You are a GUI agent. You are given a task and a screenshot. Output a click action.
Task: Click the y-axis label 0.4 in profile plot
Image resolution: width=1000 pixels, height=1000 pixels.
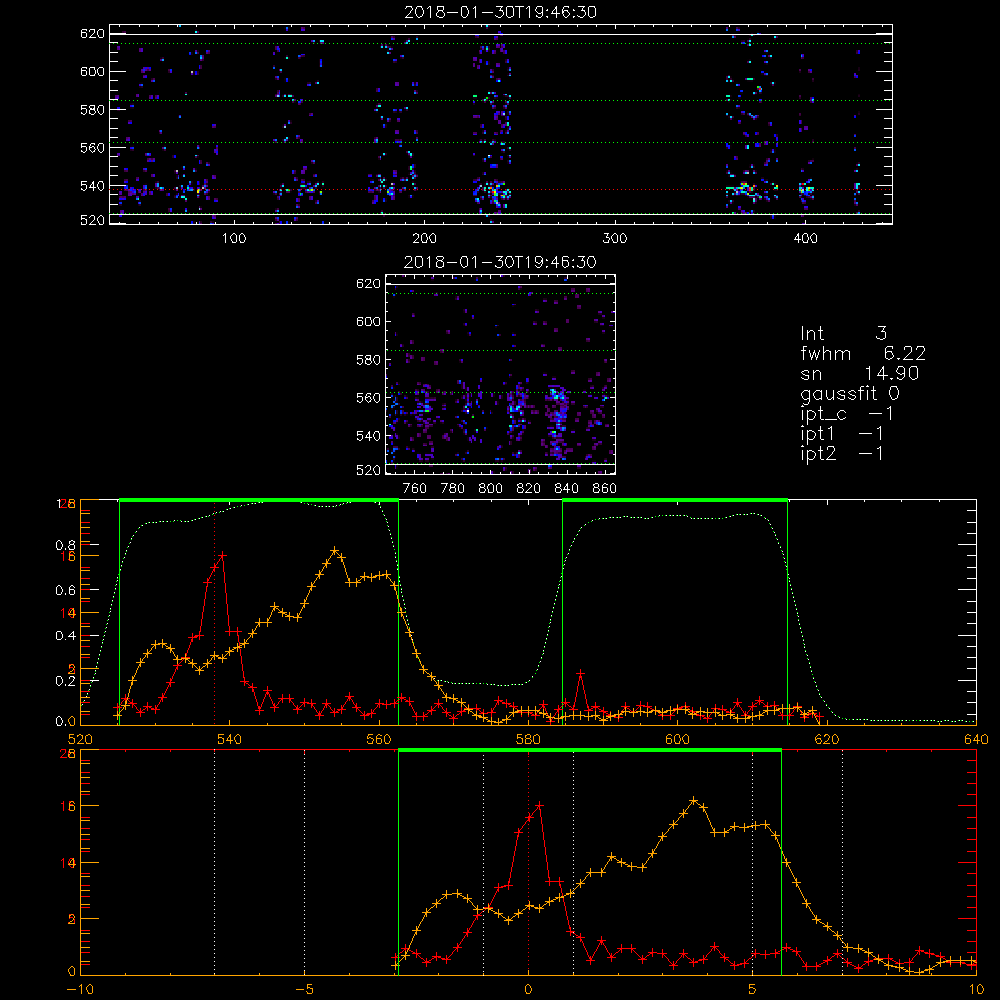tap(66, 636)
